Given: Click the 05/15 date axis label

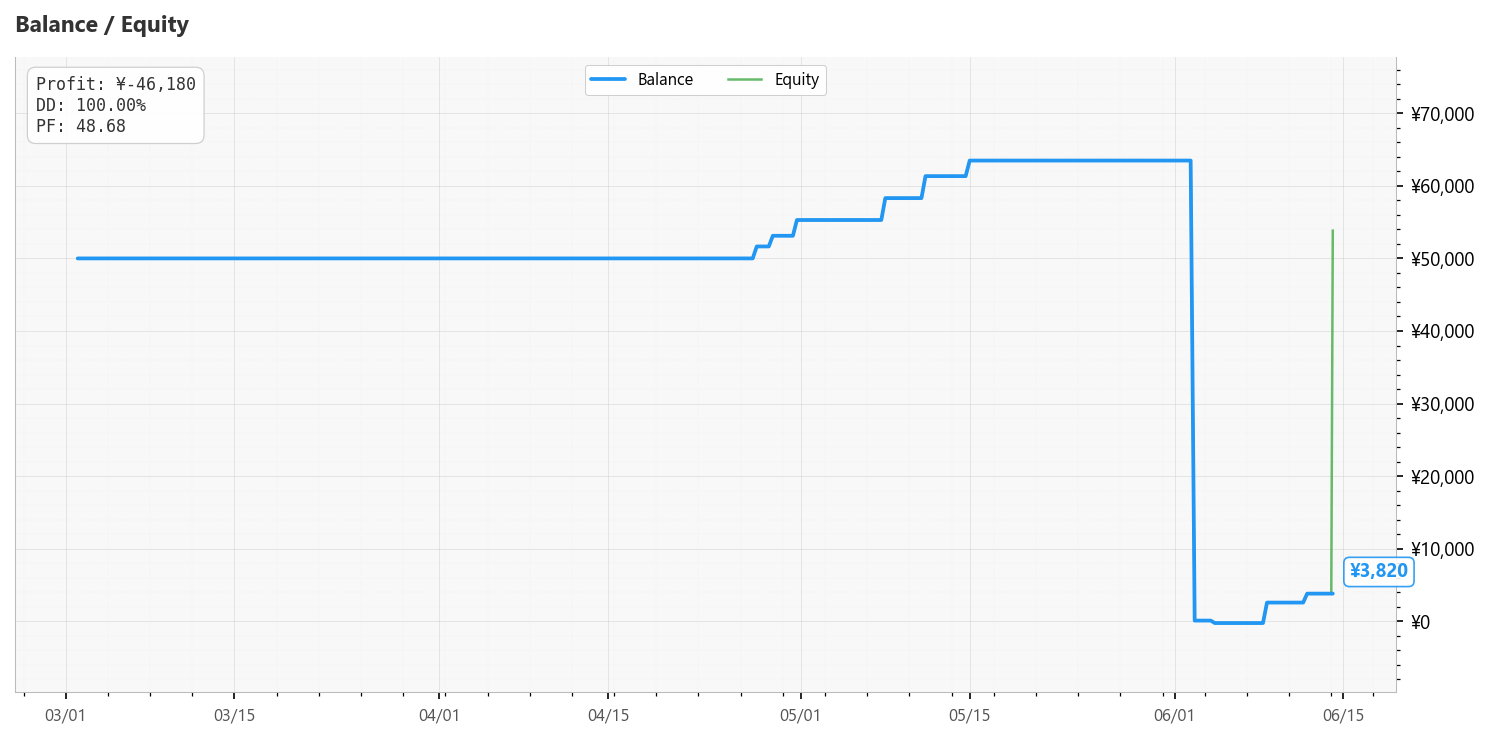Looking at the screenshot, I should (970, 716).
